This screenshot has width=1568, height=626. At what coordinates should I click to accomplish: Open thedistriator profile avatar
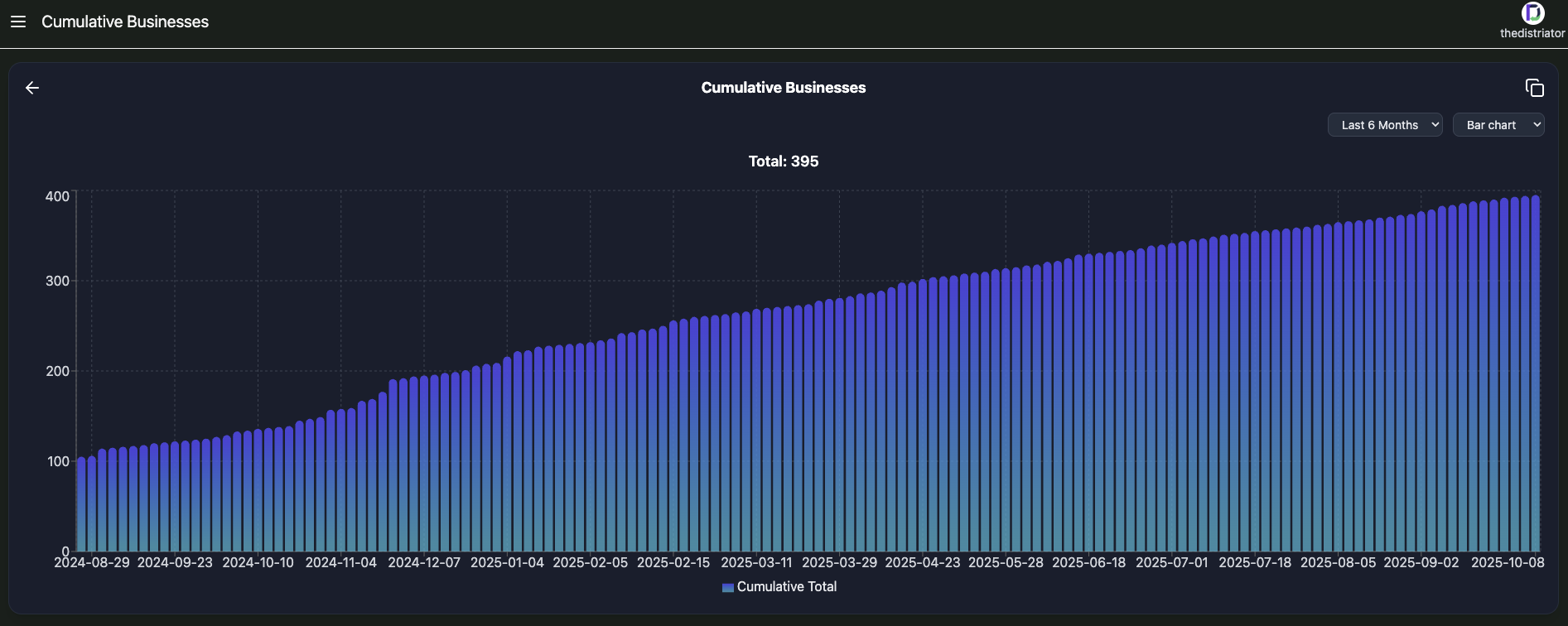[x=1532, y=12]
